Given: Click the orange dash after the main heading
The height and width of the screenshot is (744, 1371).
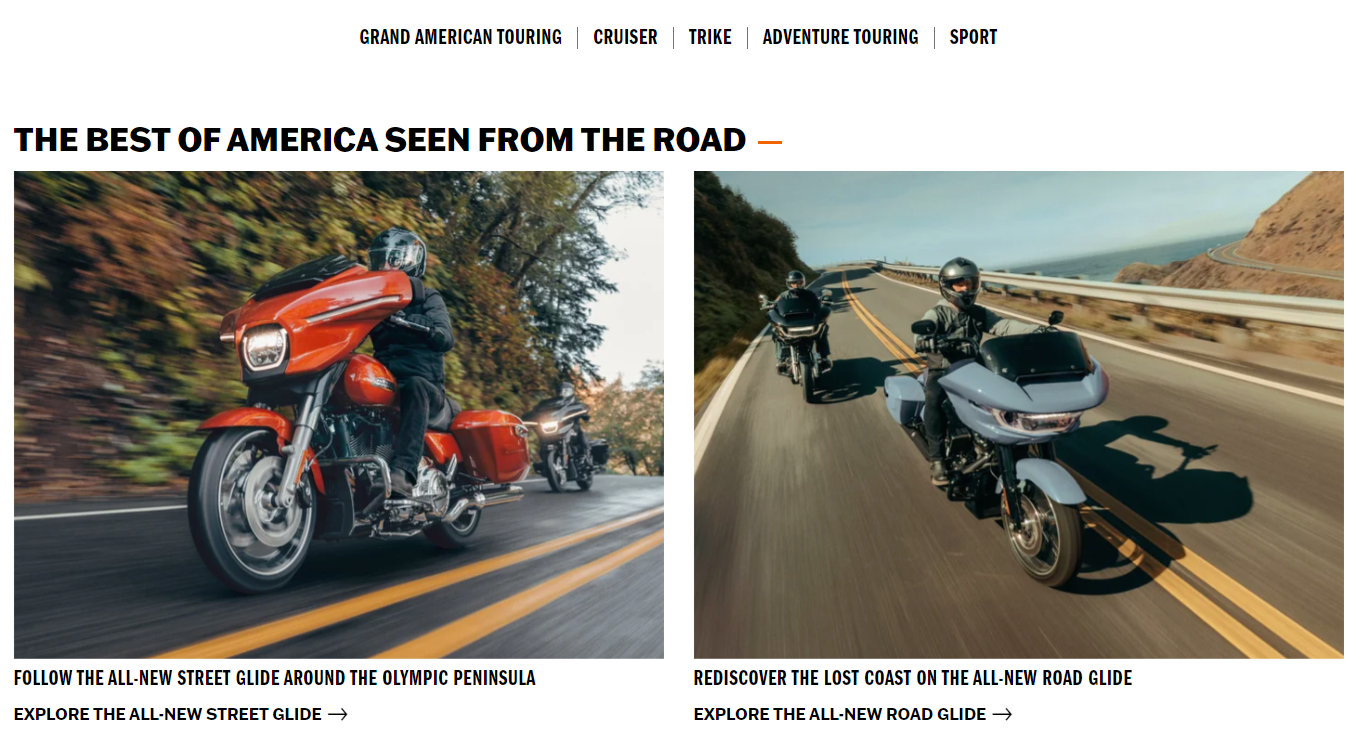Looking at the screenshot, I should tap(770, 142).
